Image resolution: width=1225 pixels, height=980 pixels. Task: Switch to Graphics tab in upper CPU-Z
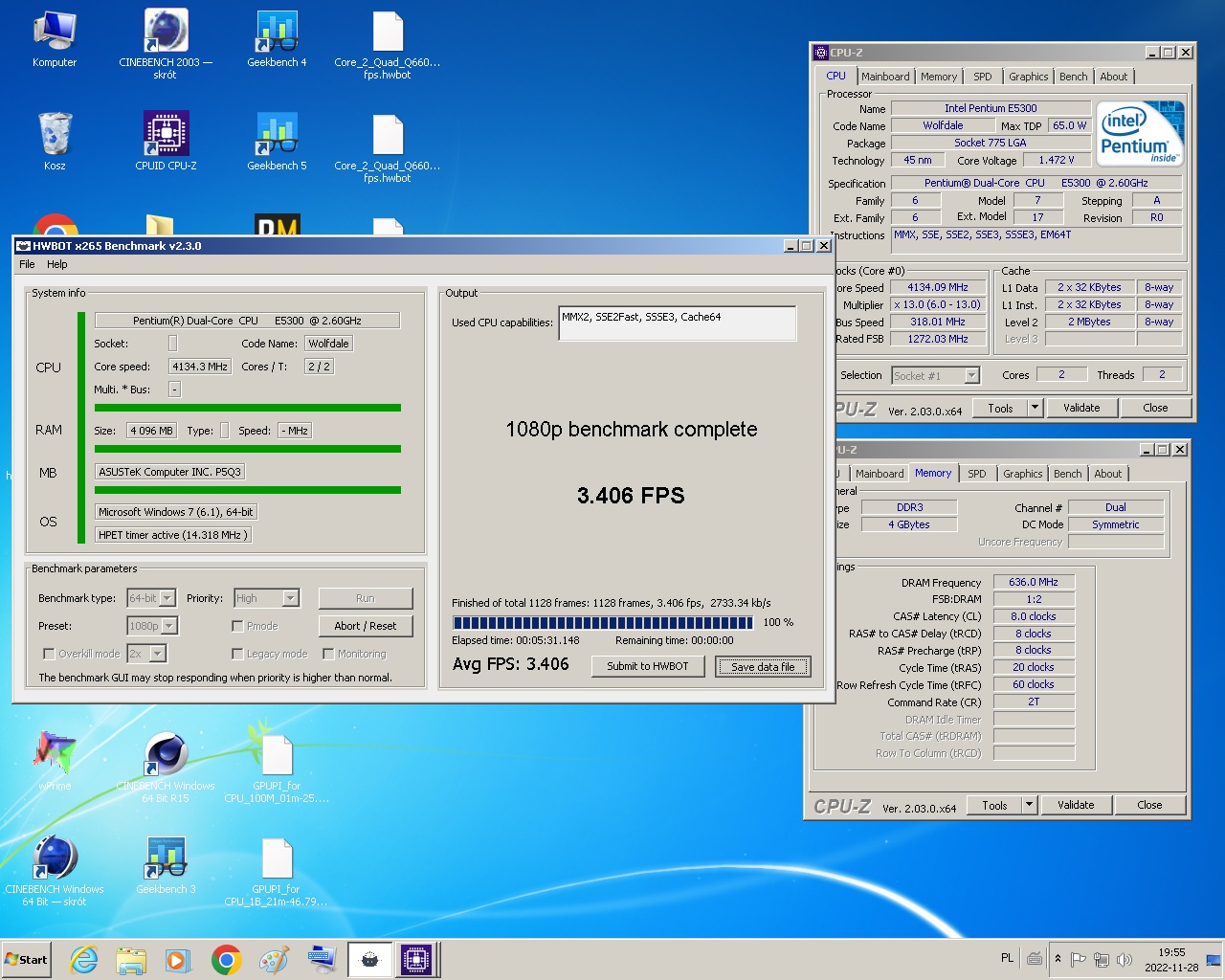(1029, 77)
